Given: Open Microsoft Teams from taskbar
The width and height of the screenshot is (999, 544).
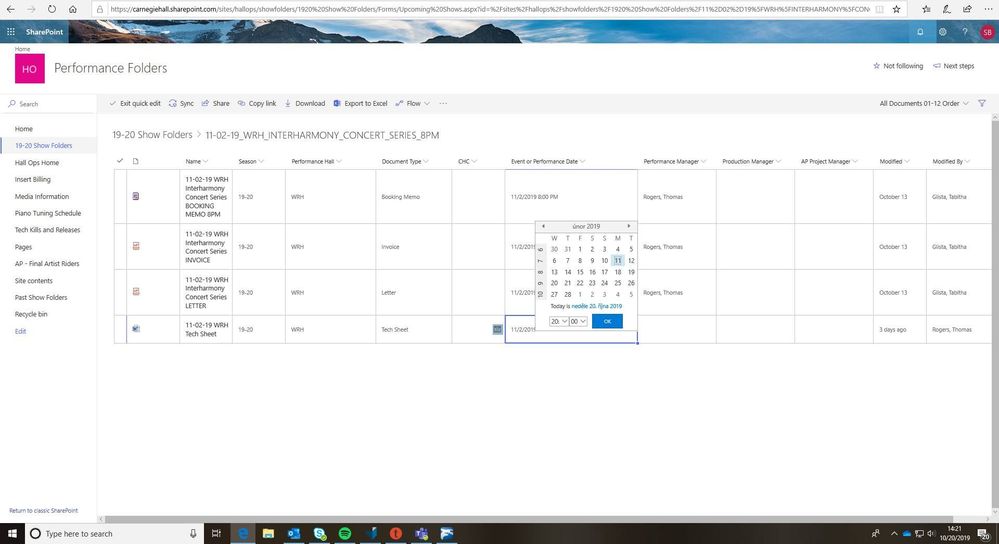Looking at the screenshot, I should [421, 533].
